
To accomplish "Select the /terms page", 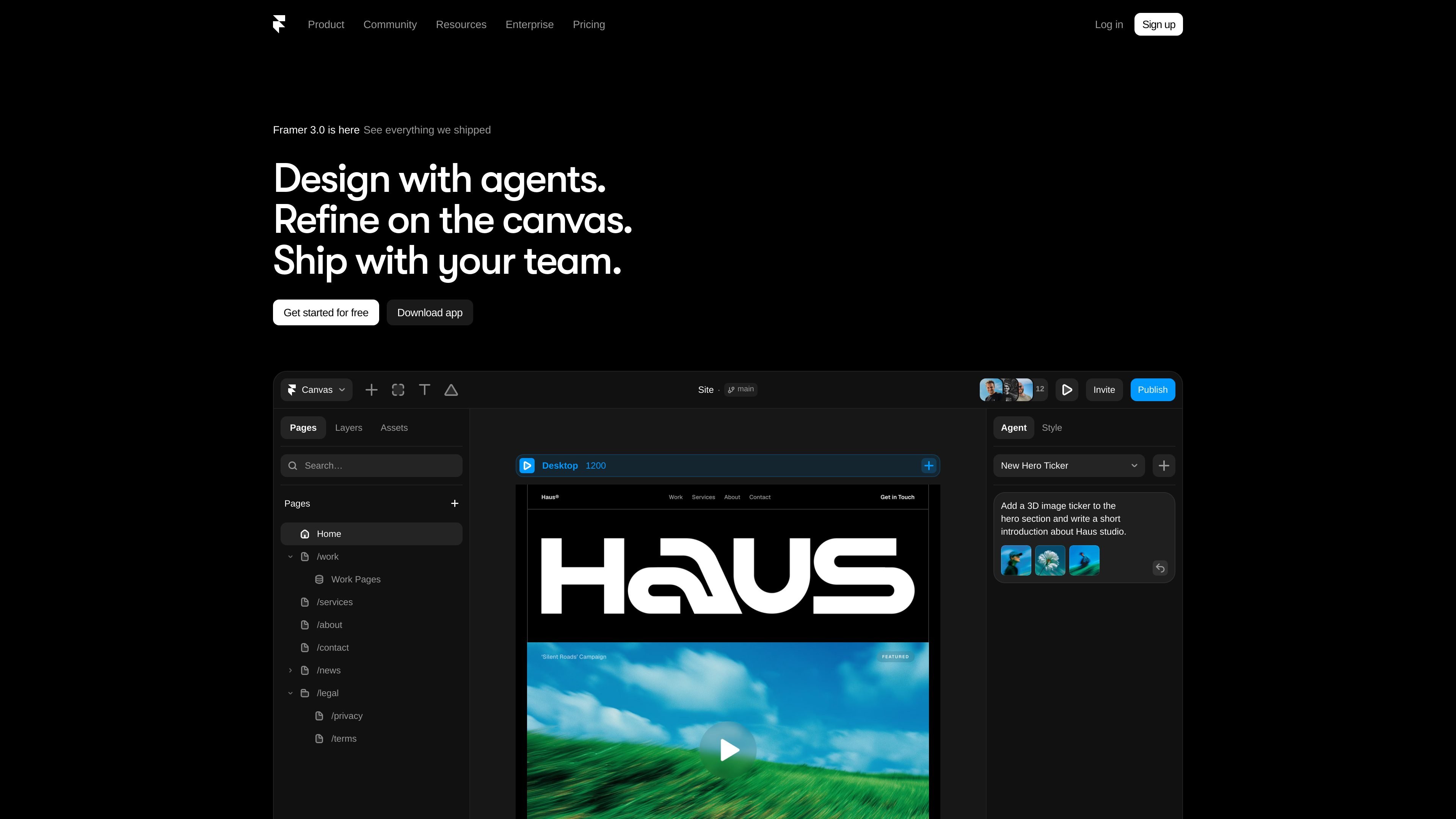I will [371, 739].
